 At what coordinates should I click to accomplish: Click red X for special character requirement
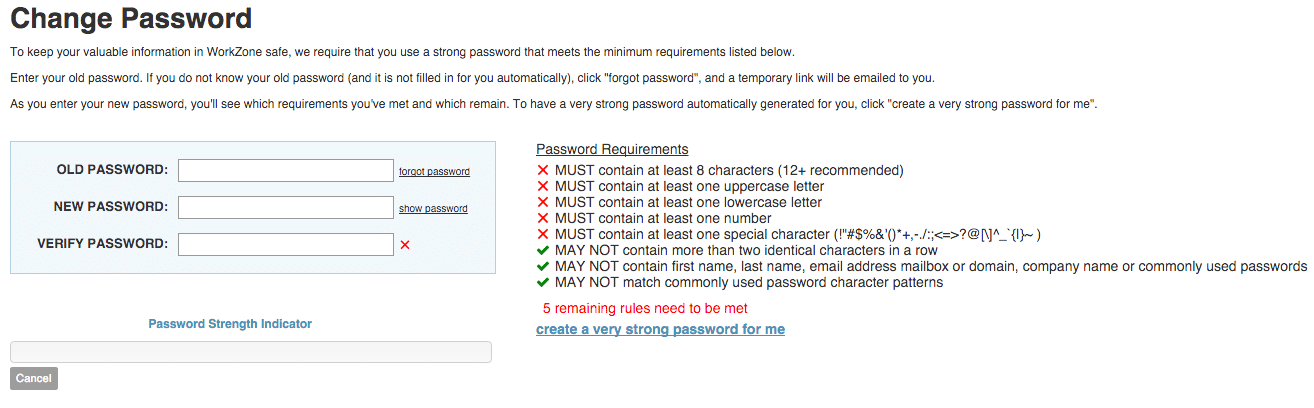coord(543,235)
